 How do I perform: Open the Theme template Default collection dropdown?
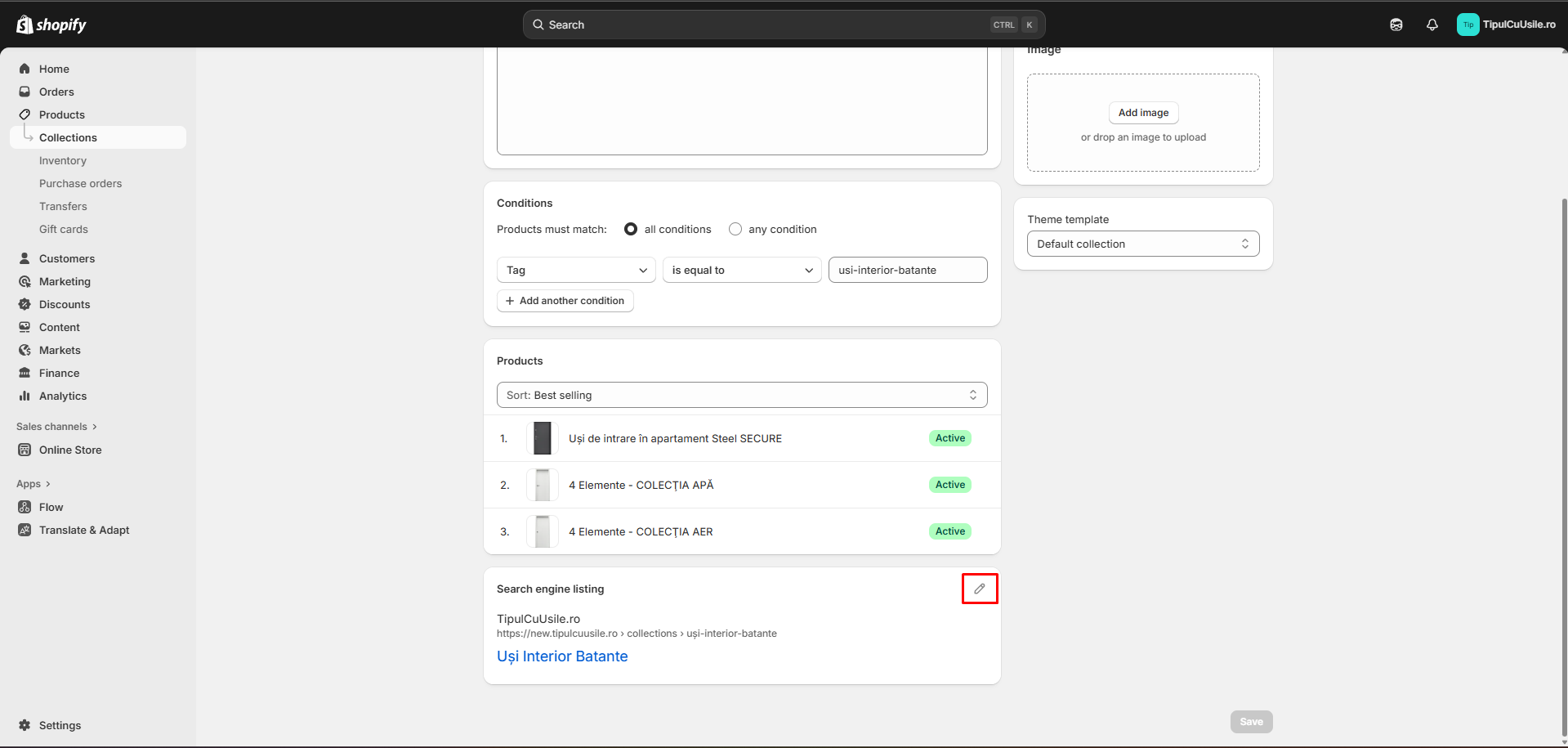tap(1142, 244)
